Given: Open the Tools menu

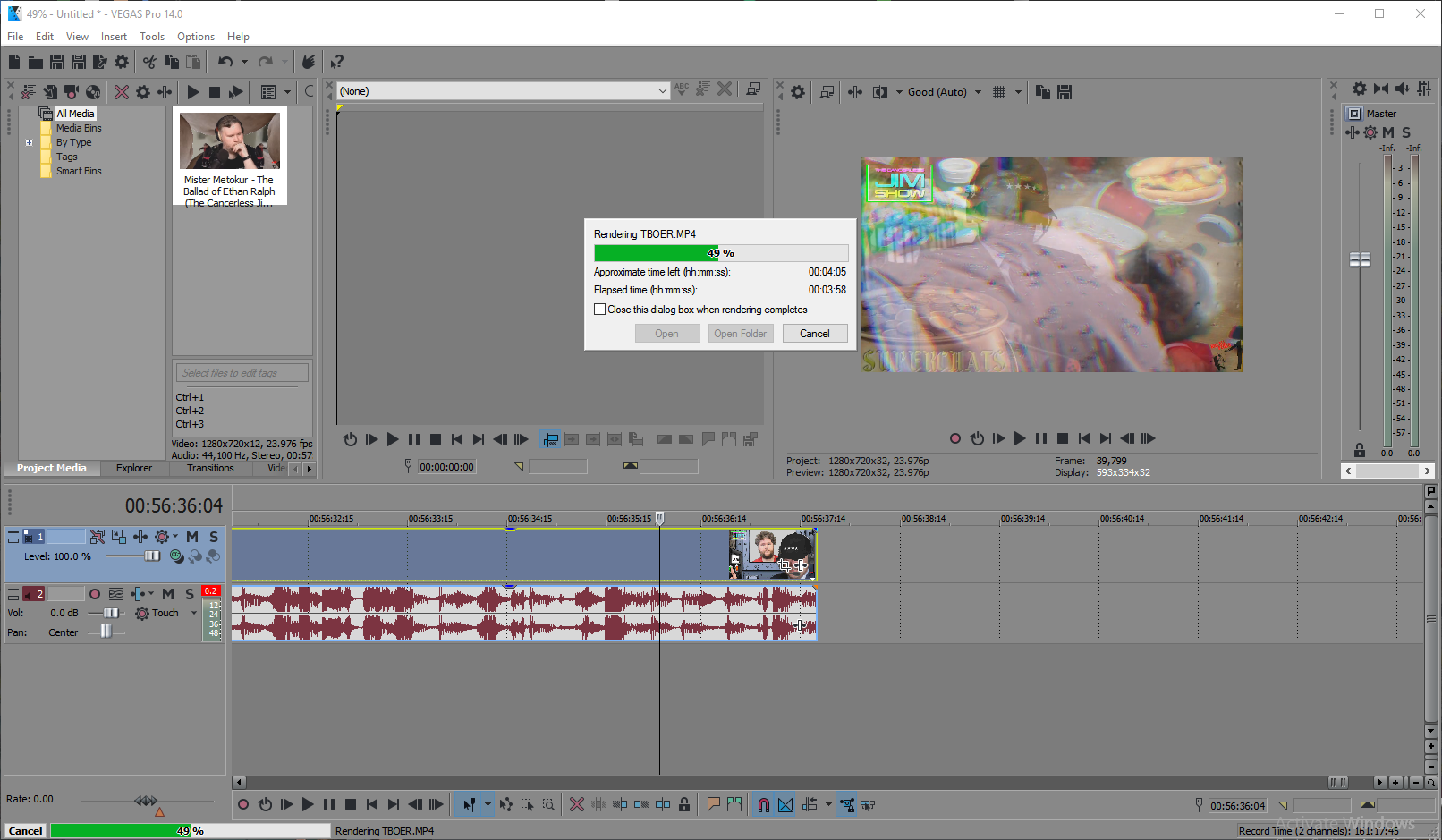Looking at the screenshot, I should point(152,37).
